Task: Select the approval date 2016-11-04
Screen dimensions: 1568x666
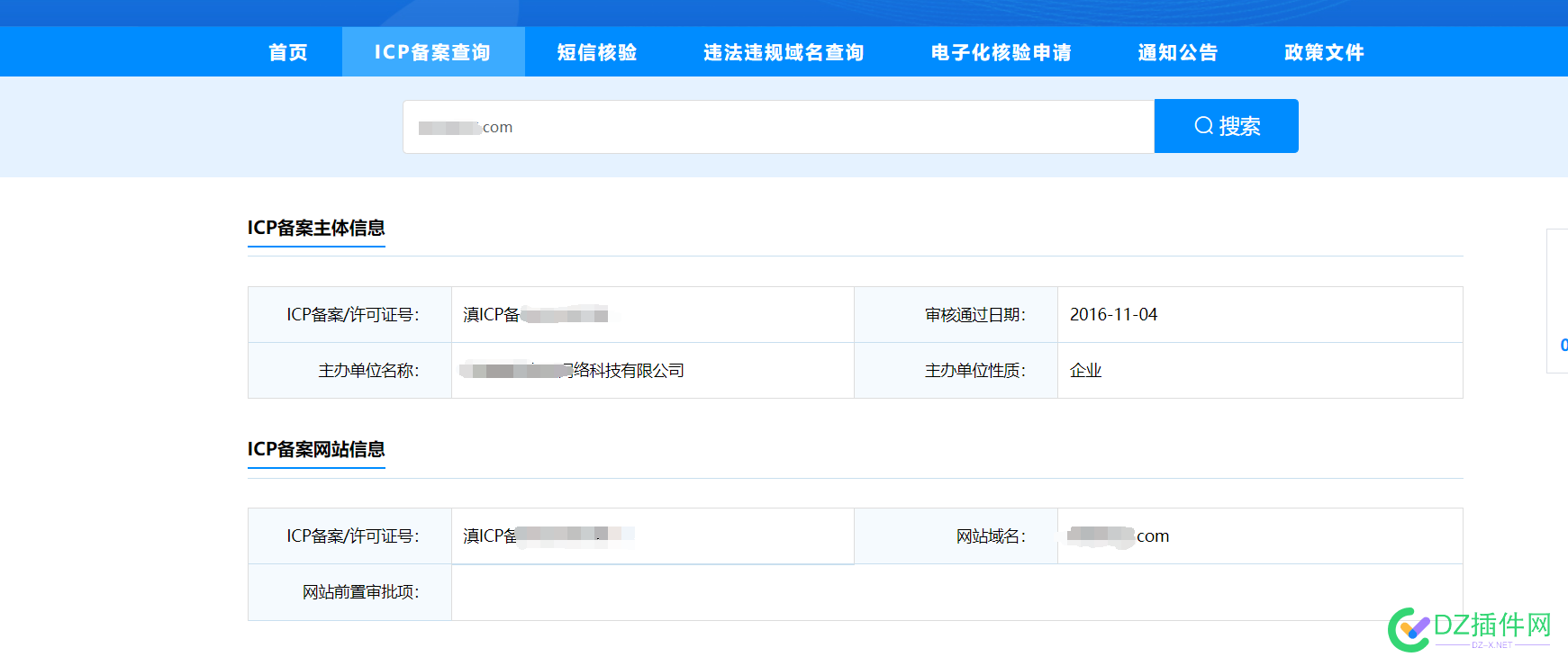Action: (1113, 314)
